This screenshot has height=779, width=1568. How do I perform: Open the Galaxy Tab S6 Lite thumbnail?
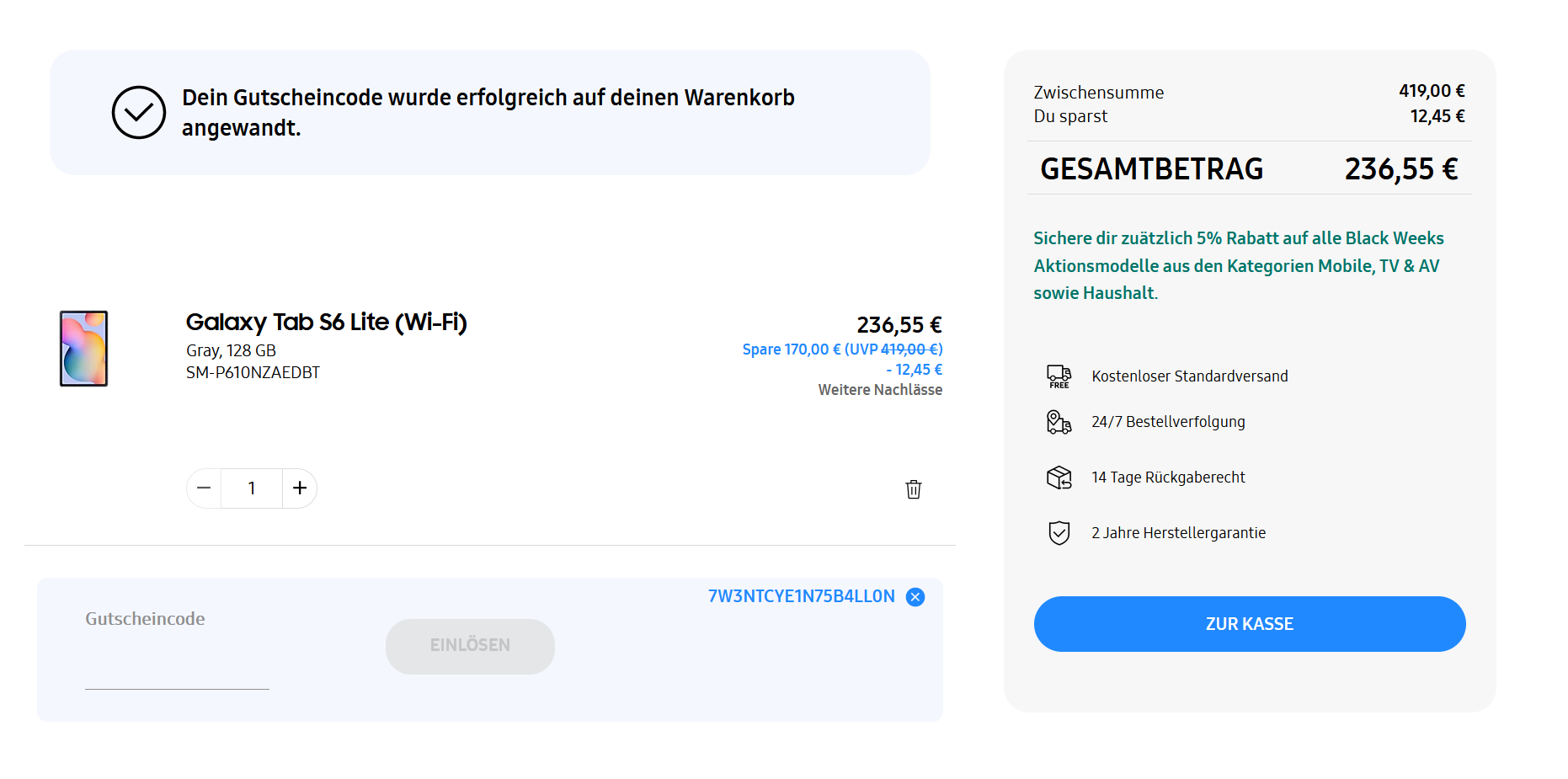tap(84, 349)
